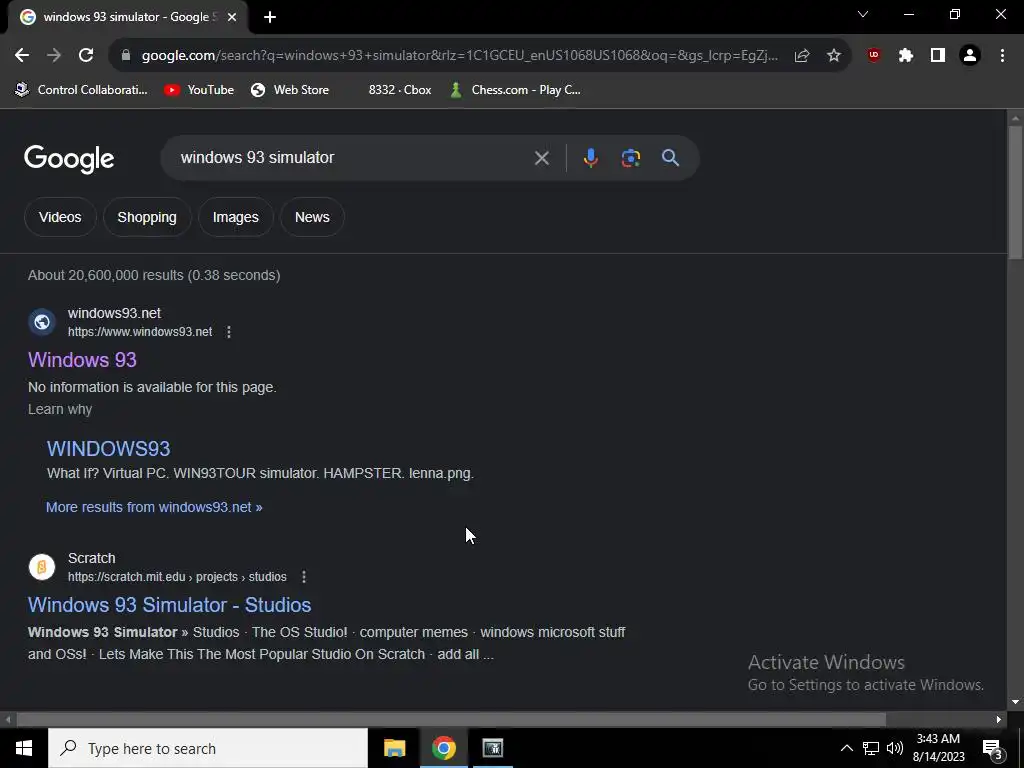Clear the search box text
The height and width of the screenshot is (768, 1024).
pyautogui.click(x=541, y=158)
